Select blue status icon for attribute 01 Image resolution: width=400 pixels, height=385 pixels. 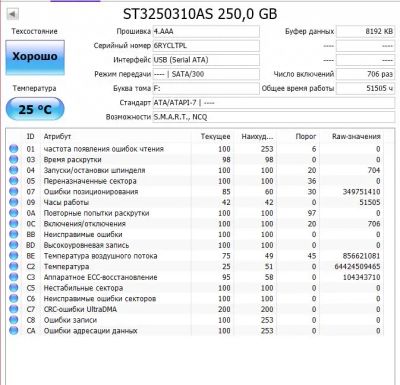click(x=14, y=149)
